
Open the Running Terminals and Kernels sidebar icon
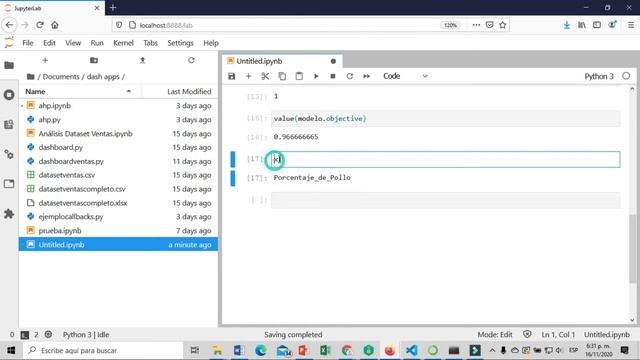pos(9,95)
